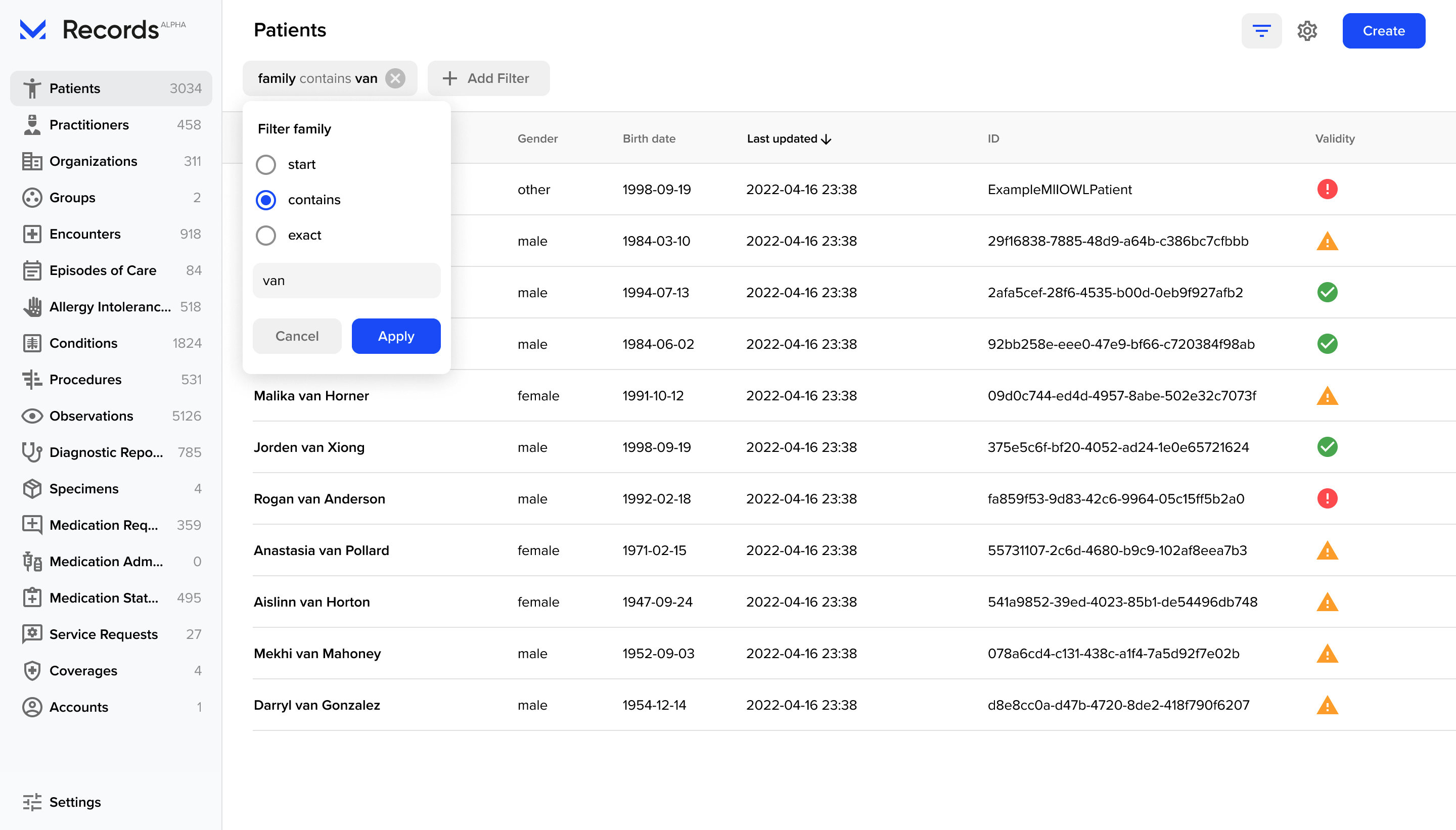Screen dimensions: 1456x830
Task: Open Observations in the sidebar
Action: coord(111,416)
